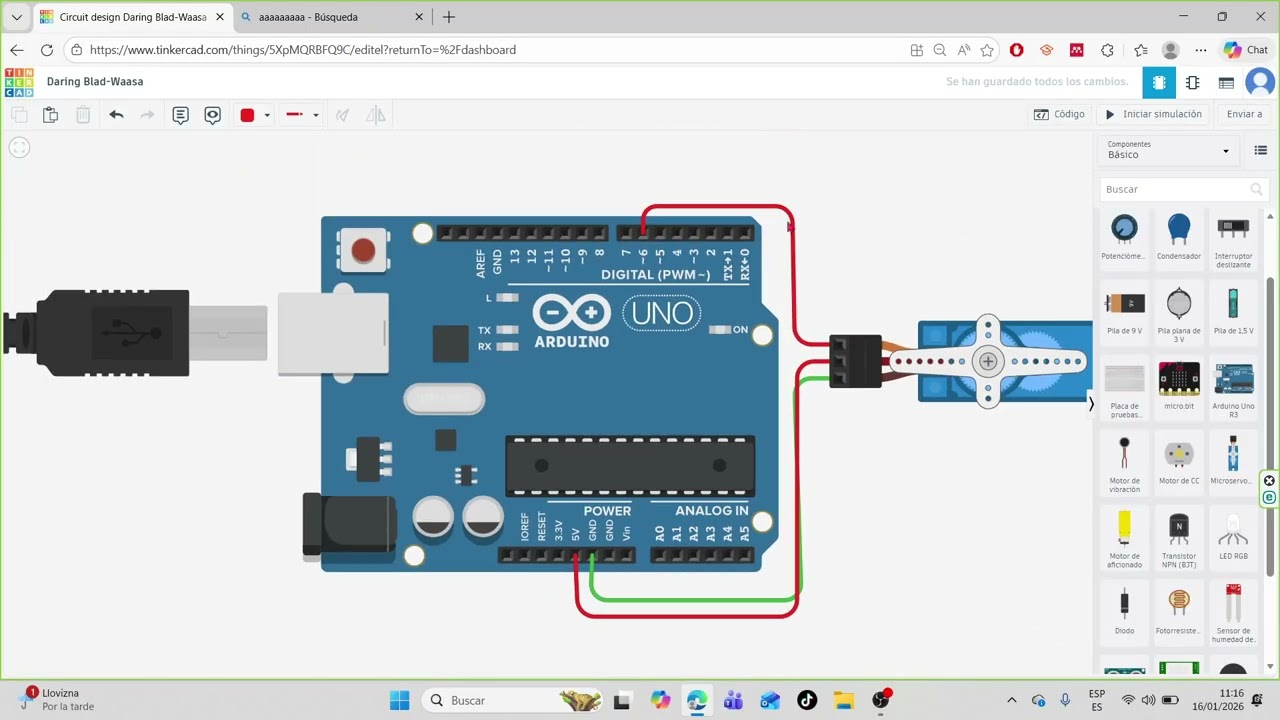Open browser settings three-dot menu
The height and width of the screenshot is (720, 1280).
1201,50
